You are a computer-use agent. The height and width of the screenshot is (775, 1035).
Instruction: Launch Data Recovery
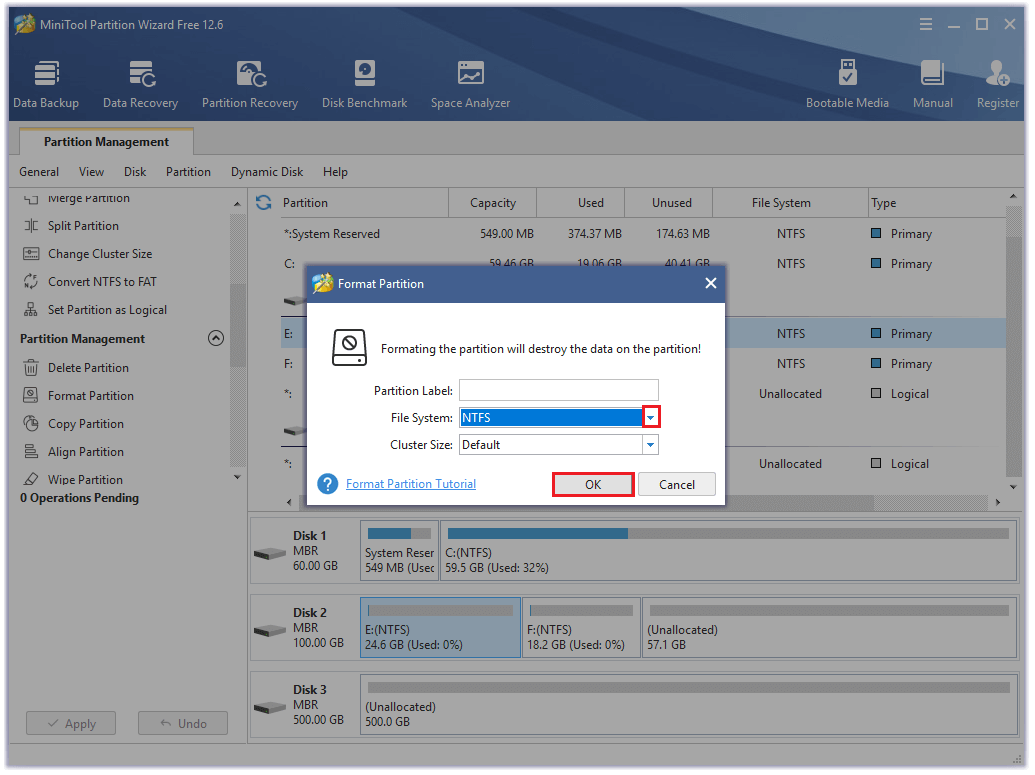click(140, 83)
